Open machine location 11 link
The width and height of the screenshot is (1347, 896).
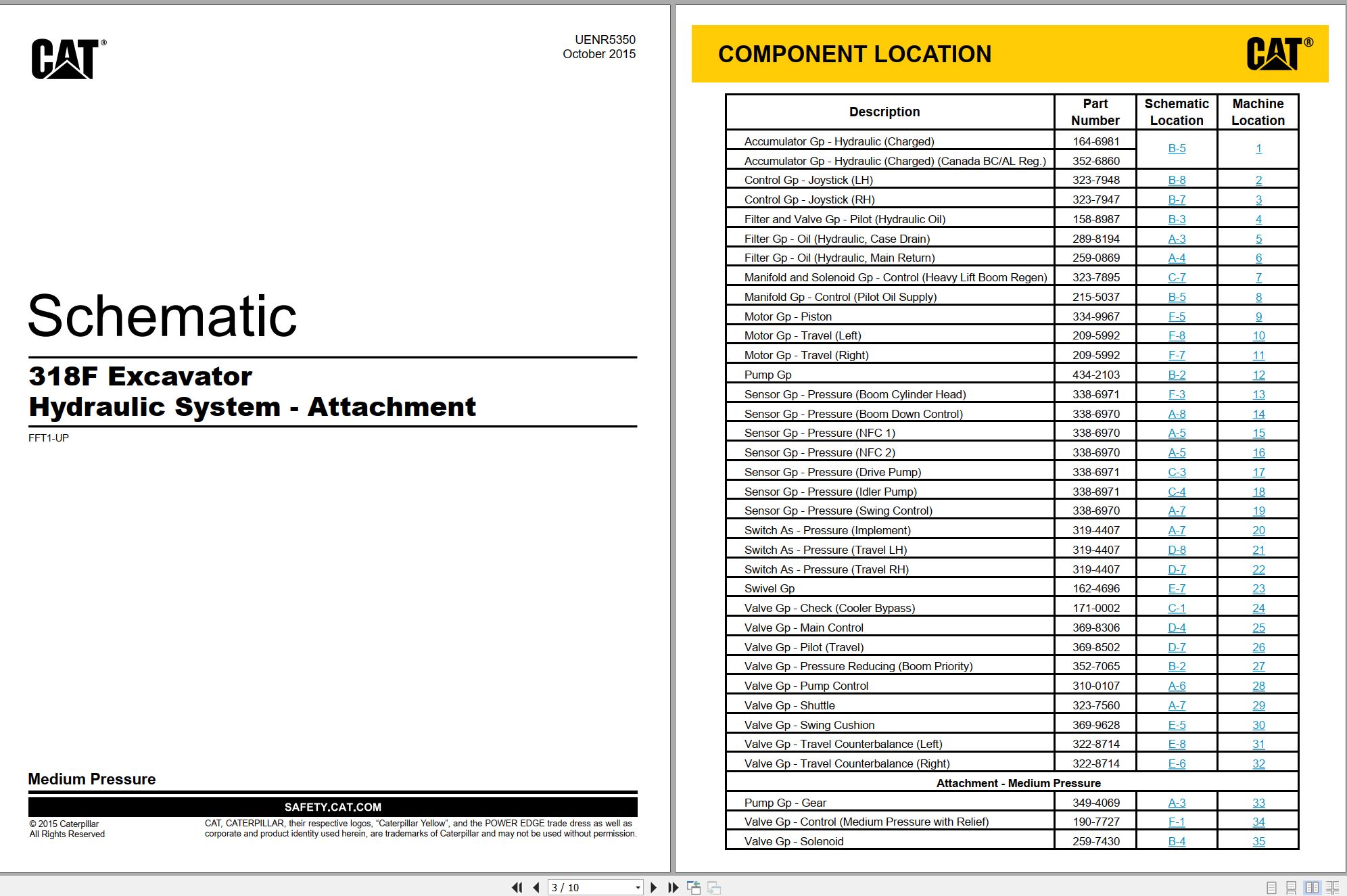coord(1258,355)
